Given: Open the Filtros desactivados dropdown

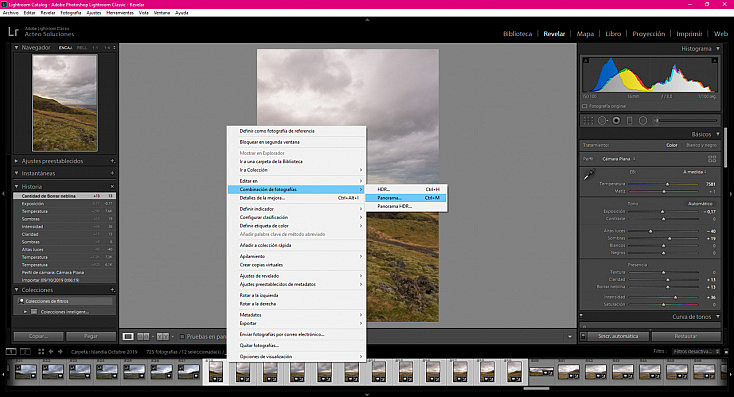Looking at the screenshot, I should click(695, 351).
